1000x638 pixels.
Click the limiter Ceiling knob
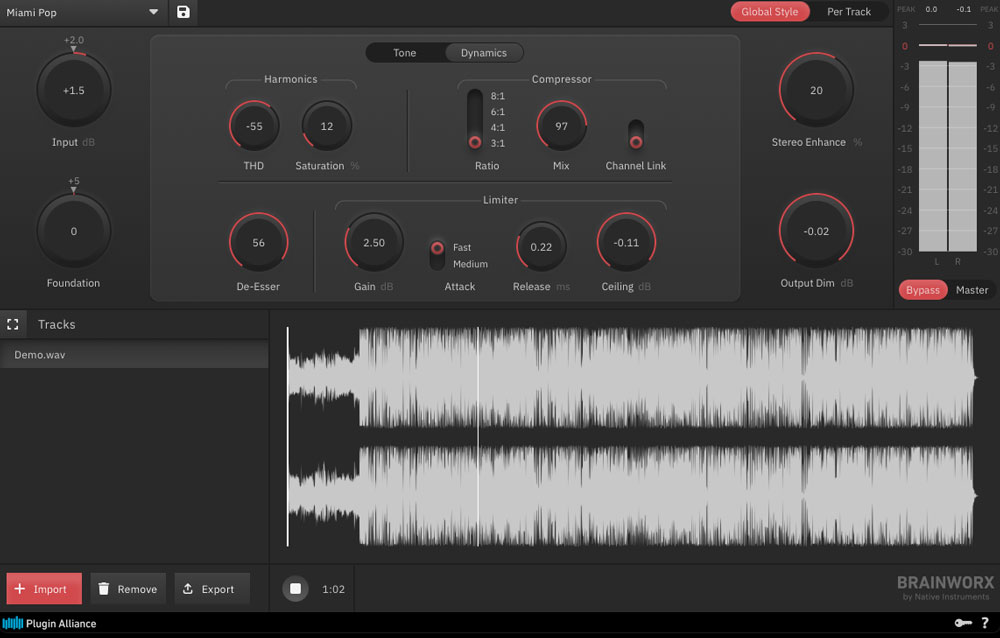tap(626, 242)
